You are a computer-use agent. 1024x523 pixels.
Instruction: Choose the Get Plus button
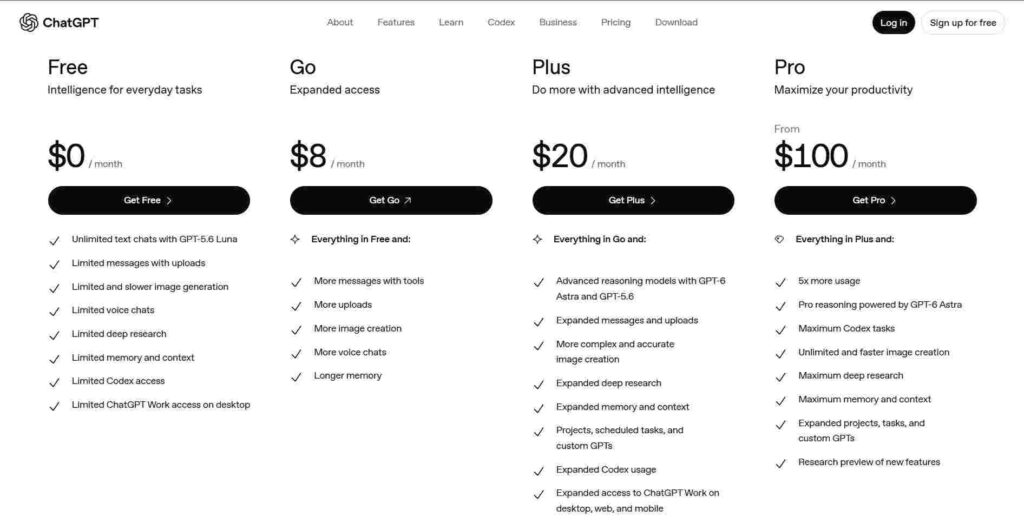coord(633,200)
